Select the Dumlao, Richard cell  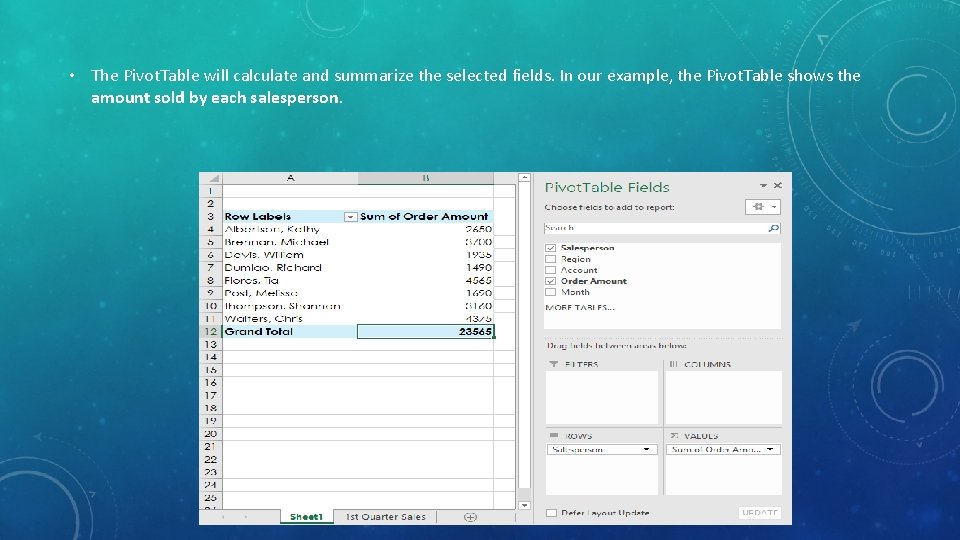(290, 268)
